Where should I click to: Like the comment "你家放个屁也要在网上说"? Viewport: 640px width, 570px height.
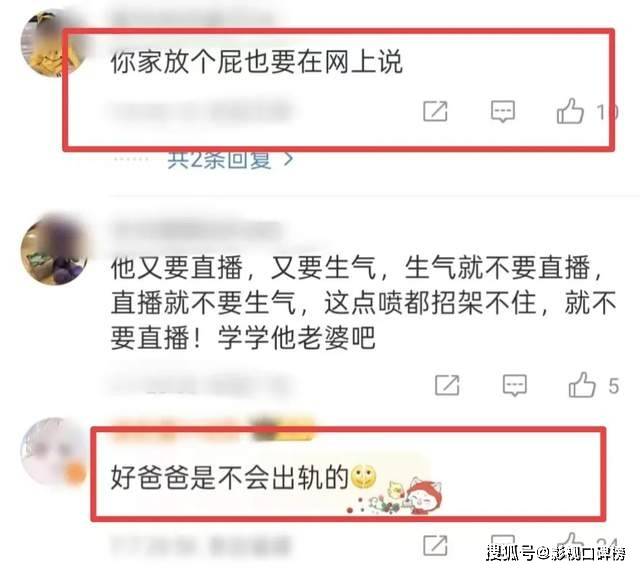570,111
